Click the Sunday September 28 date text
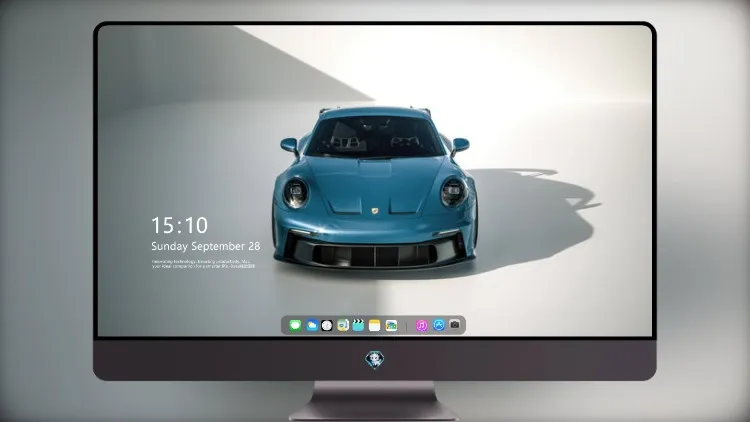This screenshot has width=750, height=422. (206, 246)
